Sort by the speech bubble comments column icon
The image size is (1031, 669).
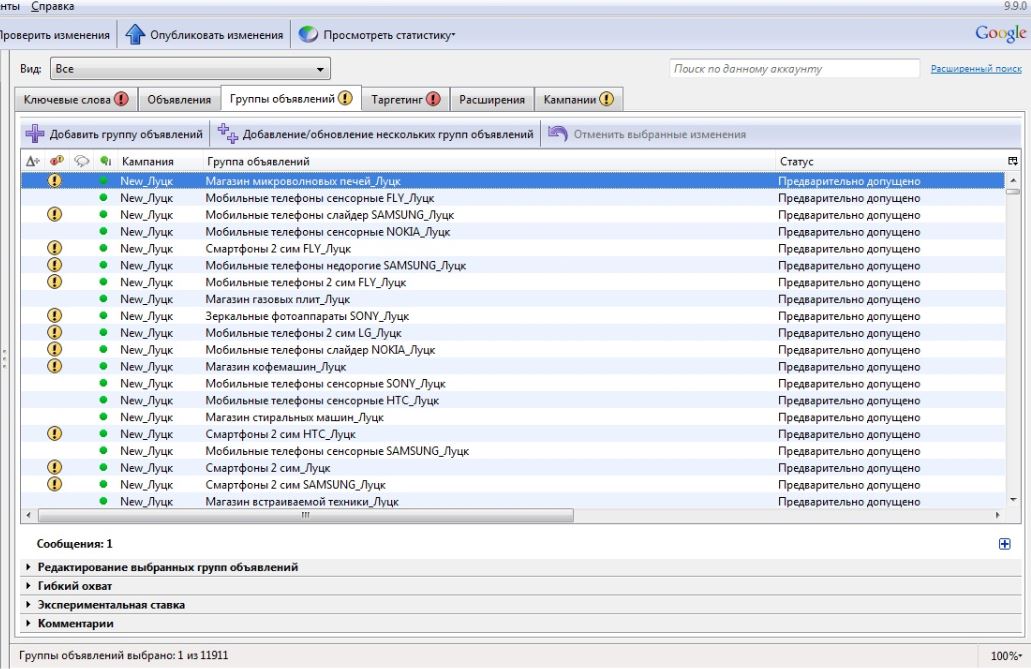(x=82, y=161)
